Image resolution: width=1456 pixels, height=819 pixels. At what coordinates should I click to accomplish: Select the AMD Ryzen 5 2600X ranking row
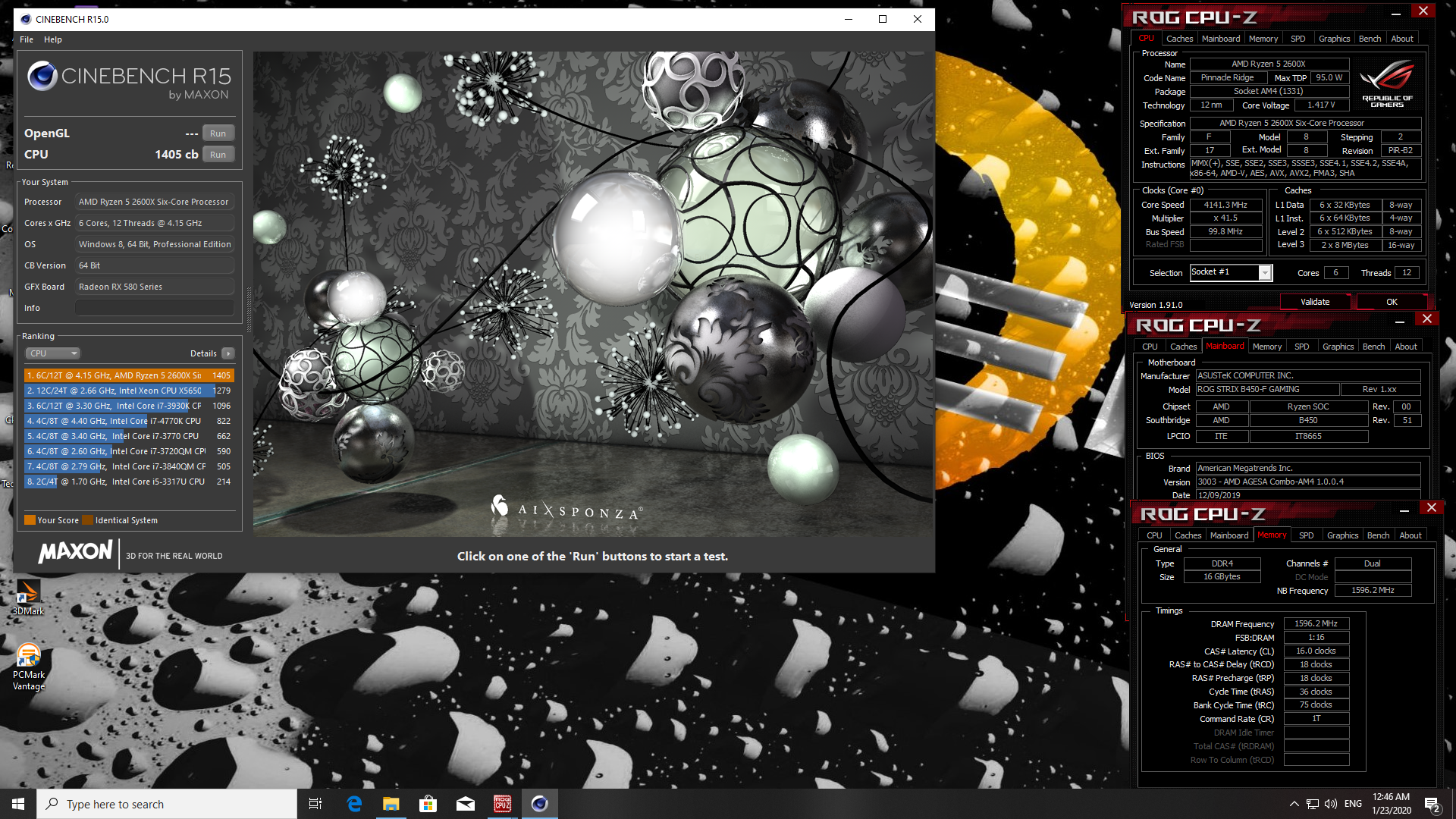point(129,375)
